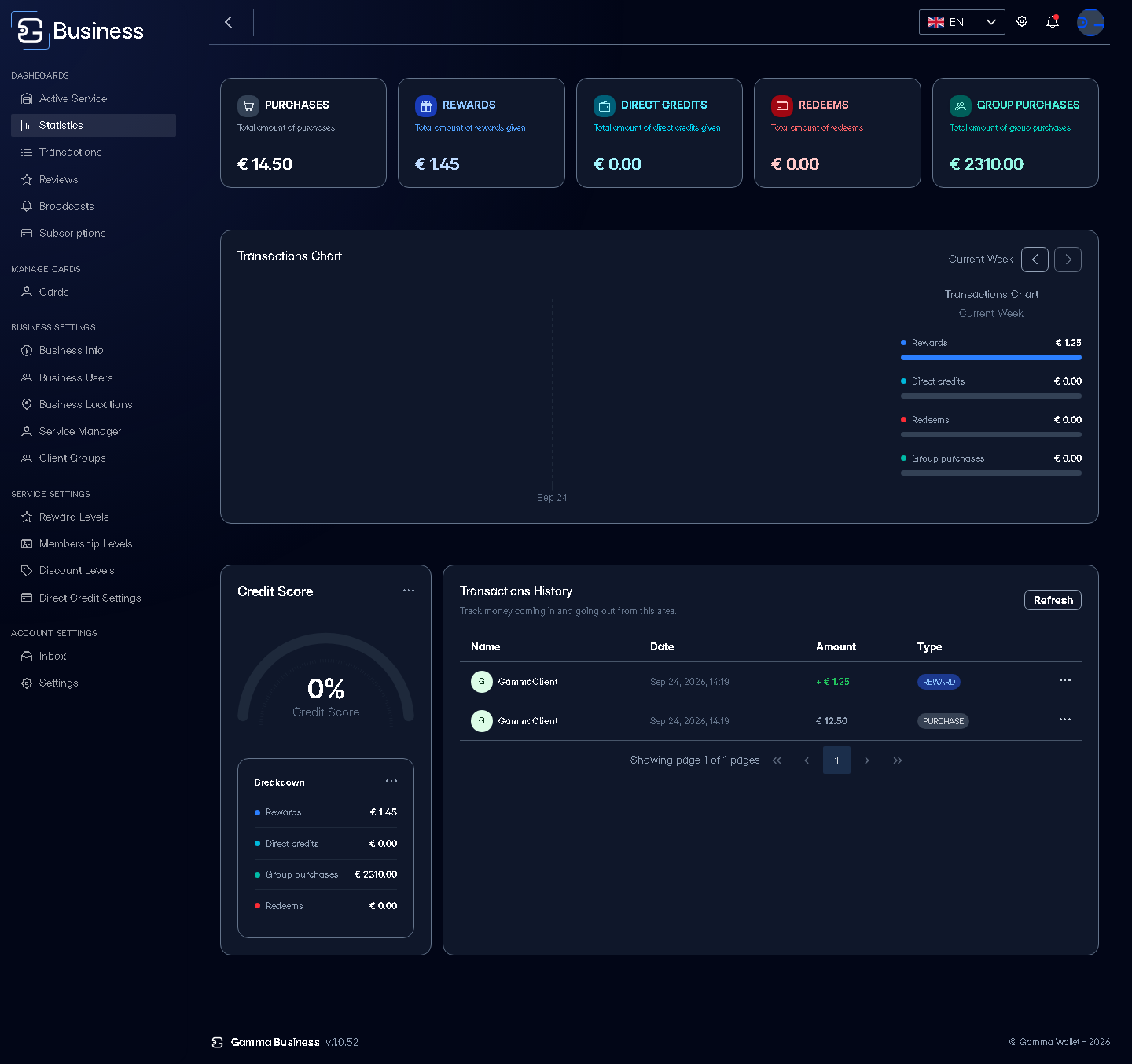Screen dimensions: 1132x1064
Task: Refresh the Transactions History
Action: (1053, 600)
